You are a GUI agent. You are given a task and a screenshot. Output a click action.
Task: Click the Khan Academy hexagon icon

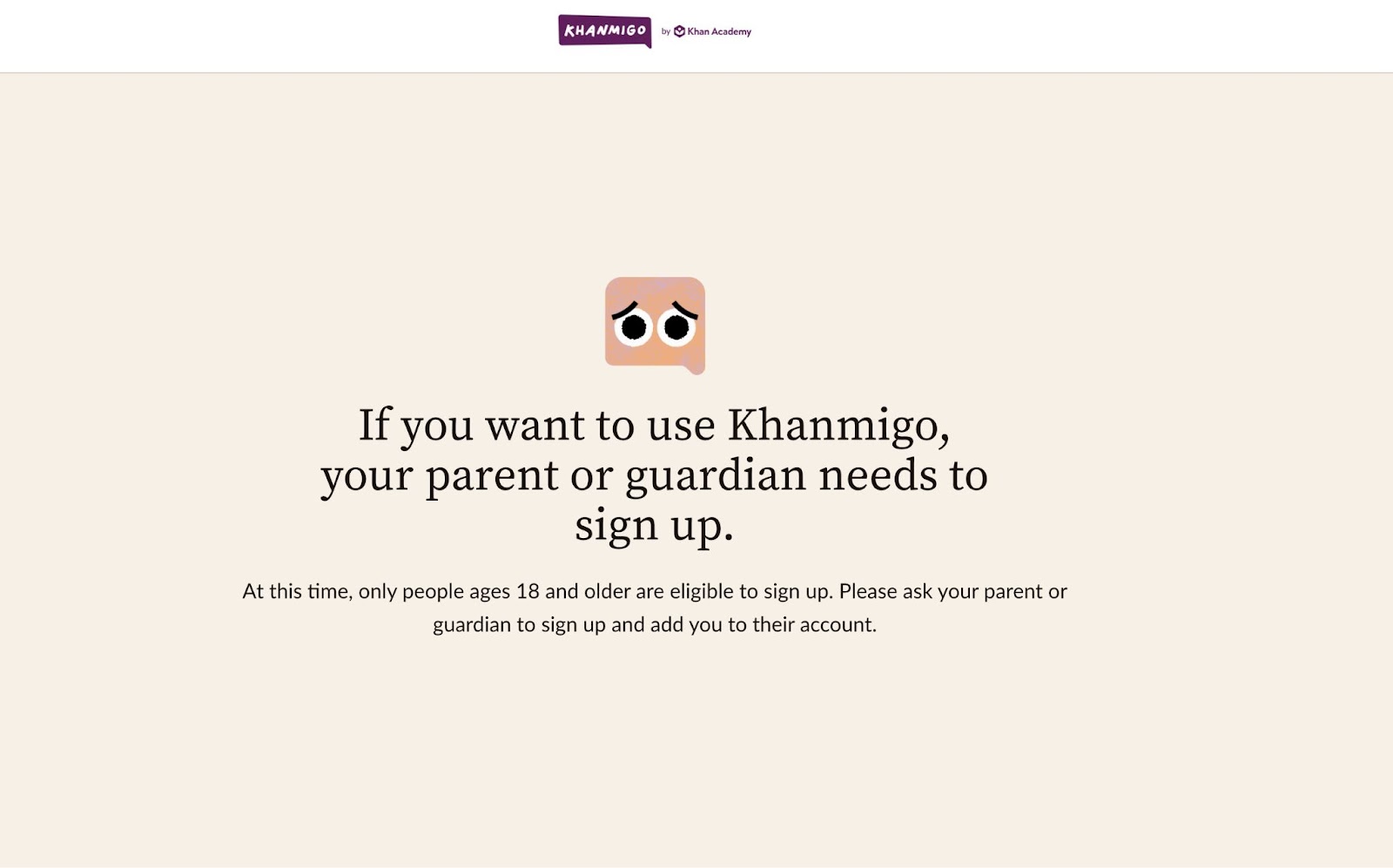pos(679,31)
